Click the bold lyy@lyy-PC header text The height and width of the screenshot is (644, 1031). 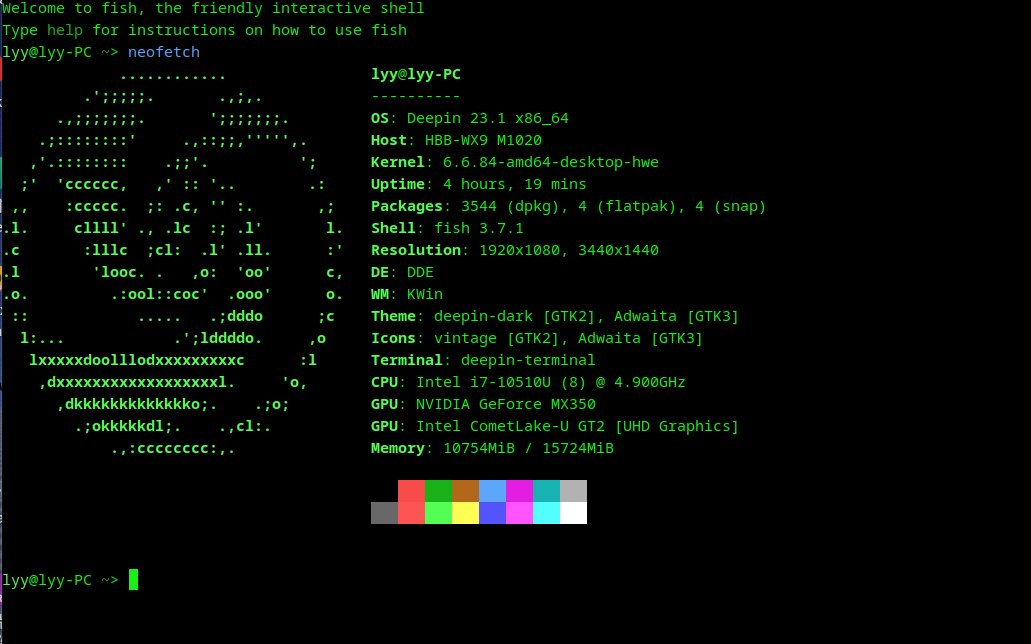(x=416, y=74)
